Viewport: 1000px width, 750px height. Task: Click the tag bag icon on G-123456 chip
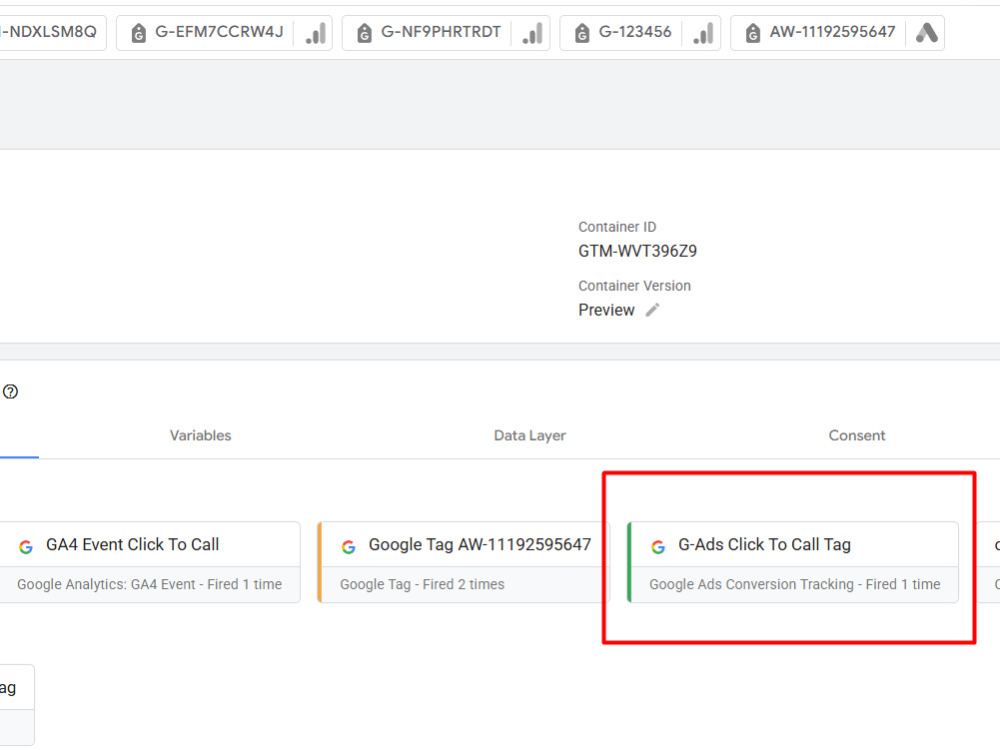tap(582, 33)
